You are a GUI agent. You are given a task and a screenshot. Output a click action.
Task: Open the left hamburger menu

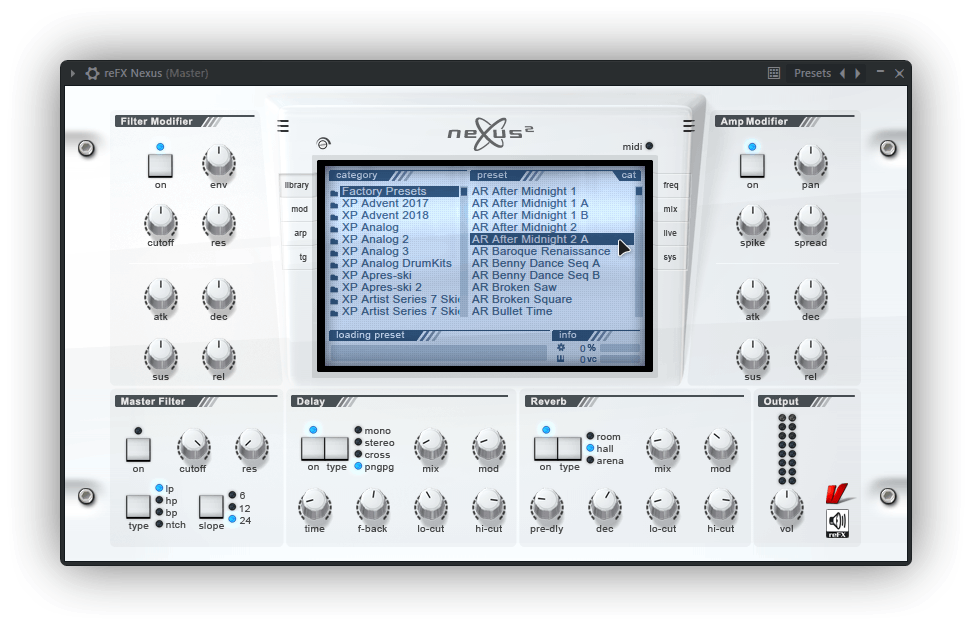click(x=283, y=126)
